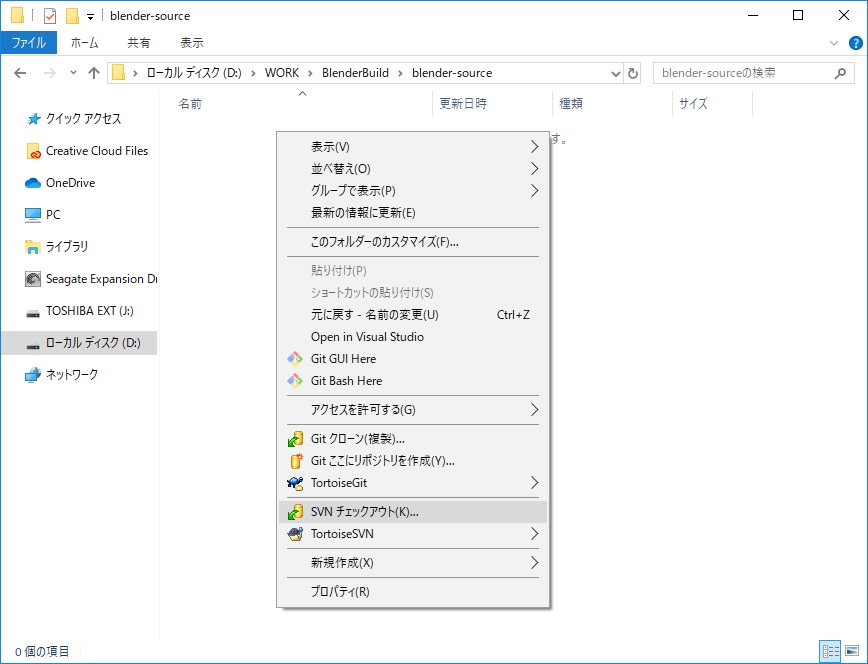Choose このフォルダーのカスタマイズ(F)...
Screen dimensions: 868x664
pos(412,242)
